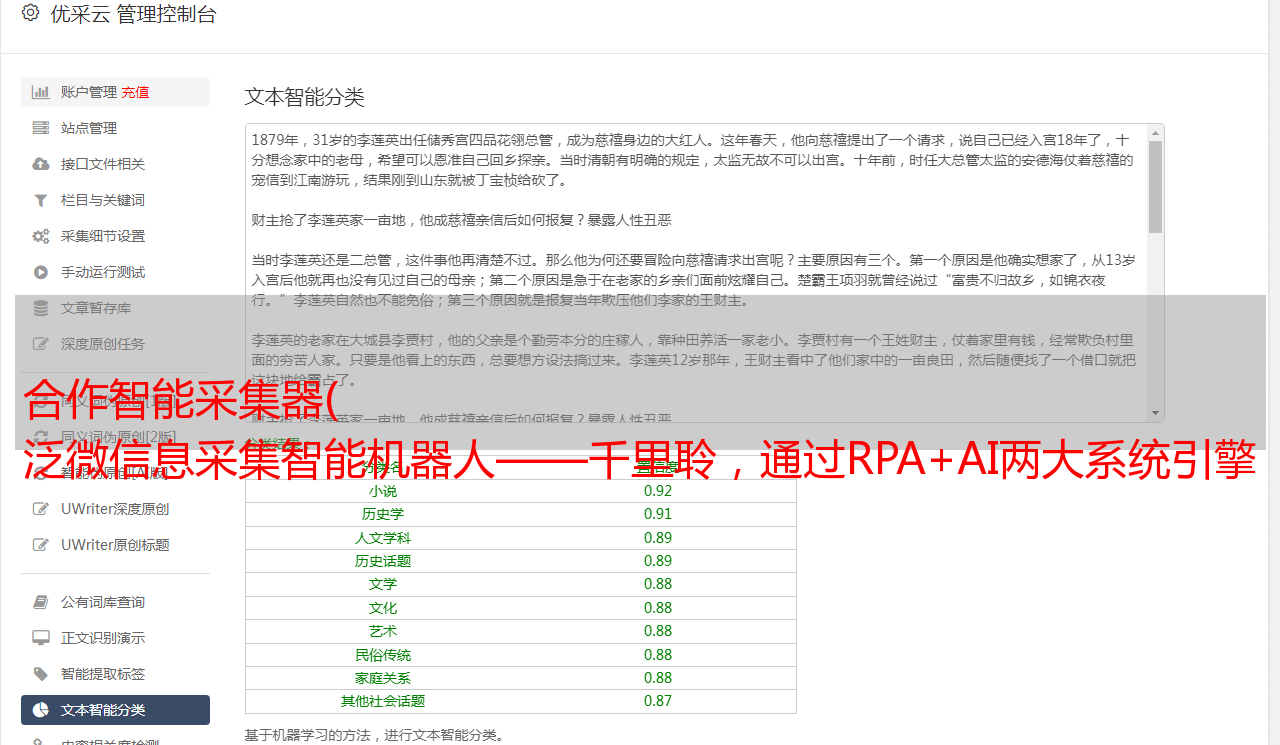The height and width of the screenshot is (745, 1280).
Task: Select the 0.88 score in 艺术 row
Action: tap(658, 631)
